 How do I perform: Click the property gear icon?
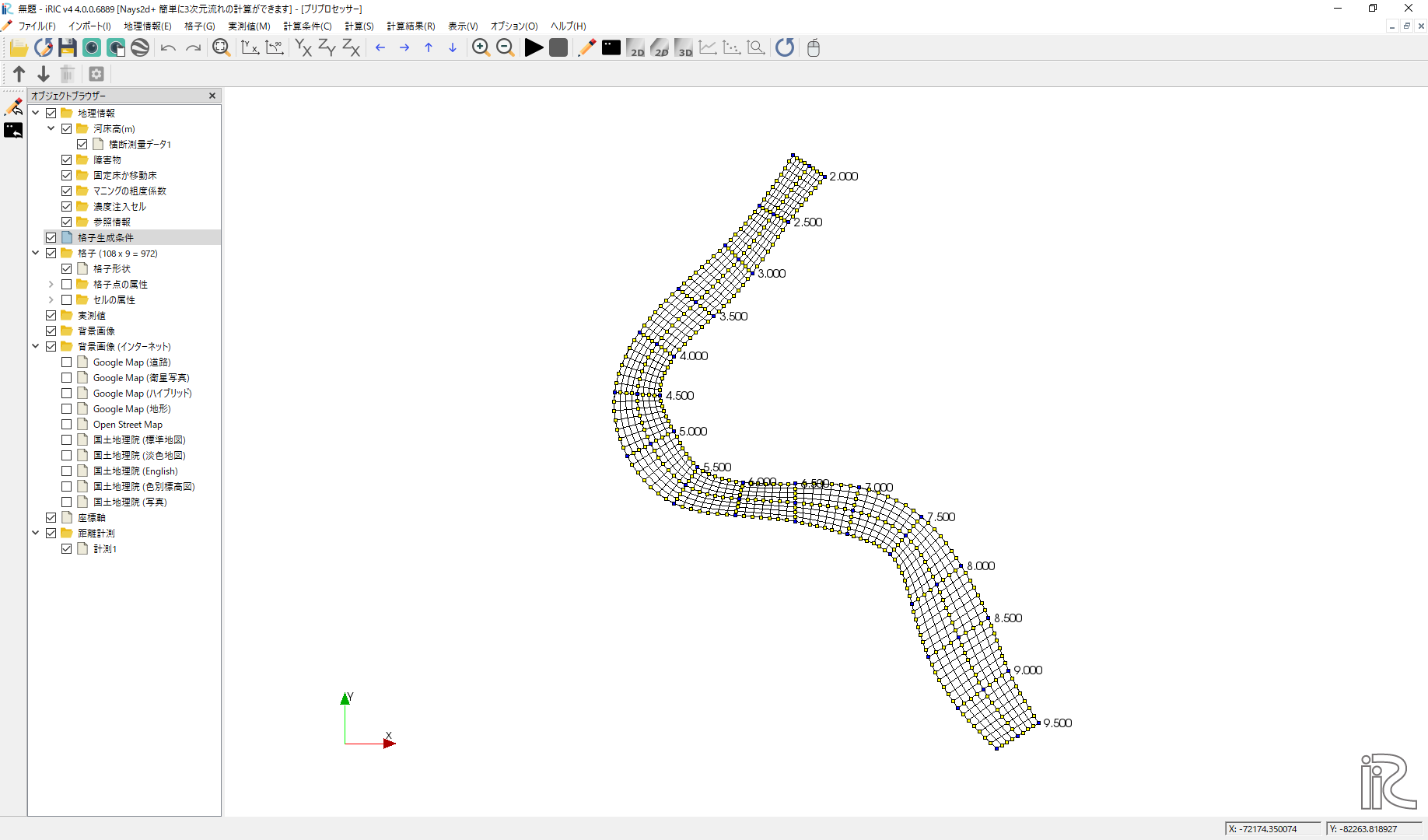pyautogui.click(x=96, y=74)
